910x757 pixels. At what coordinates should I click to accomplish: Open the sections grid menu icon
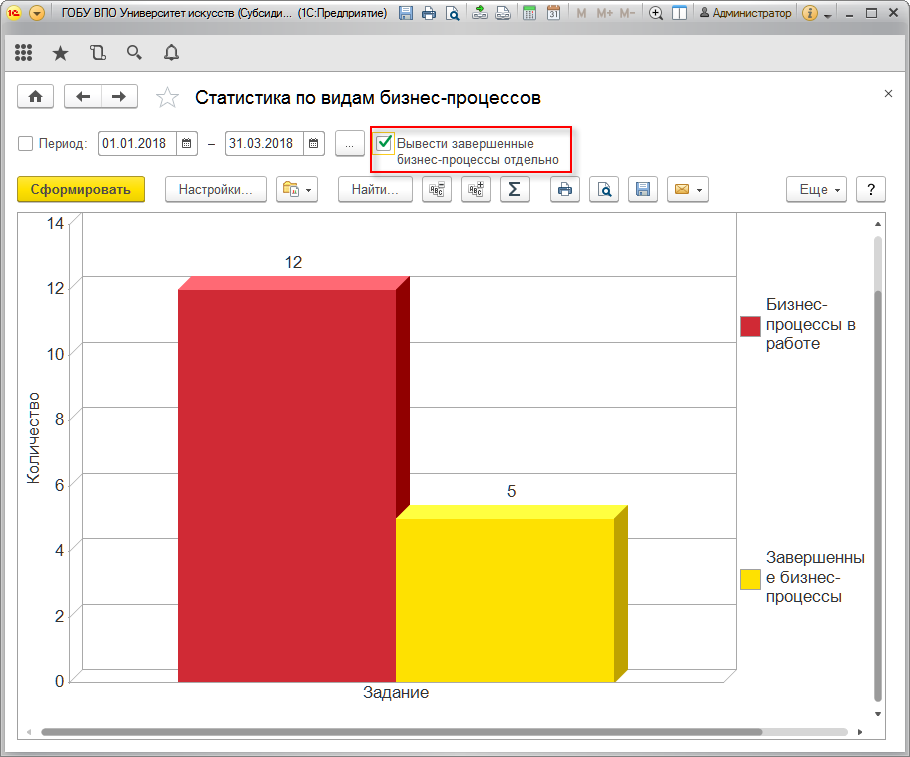point(23,53)
